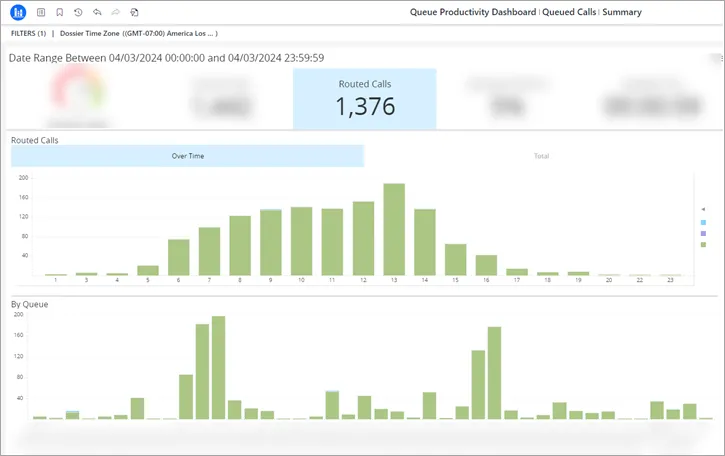Switch to the Total tab
The image size is (725, 456).
pyautogui.click(x=541, y=156)
